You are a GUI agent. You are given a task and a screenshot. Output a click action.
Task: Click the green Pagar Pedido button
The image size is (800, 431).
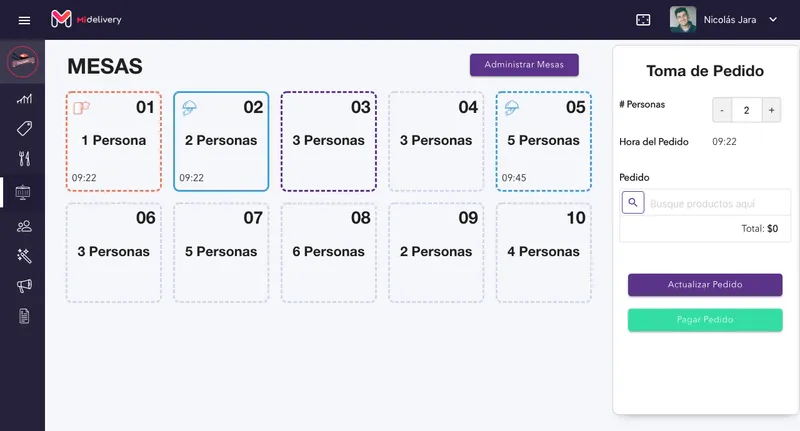pyautogui.click(x=705, y=320)
